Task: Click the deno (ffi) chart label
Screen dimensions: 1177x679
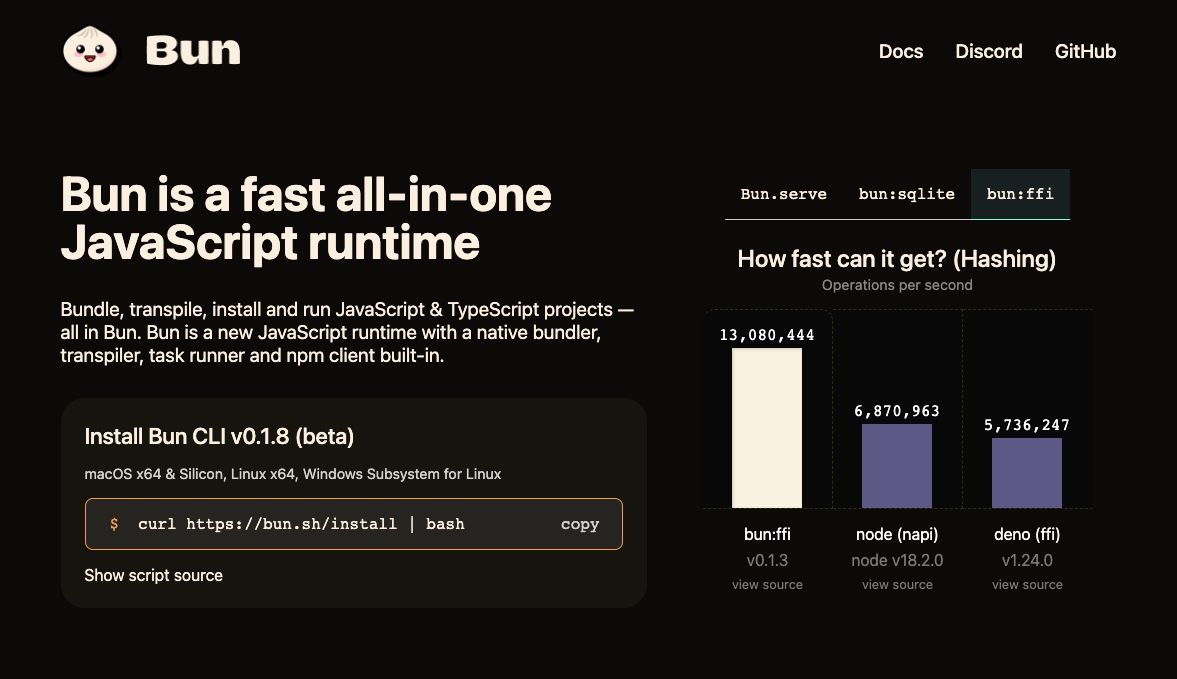Action: click(1027, 534)
